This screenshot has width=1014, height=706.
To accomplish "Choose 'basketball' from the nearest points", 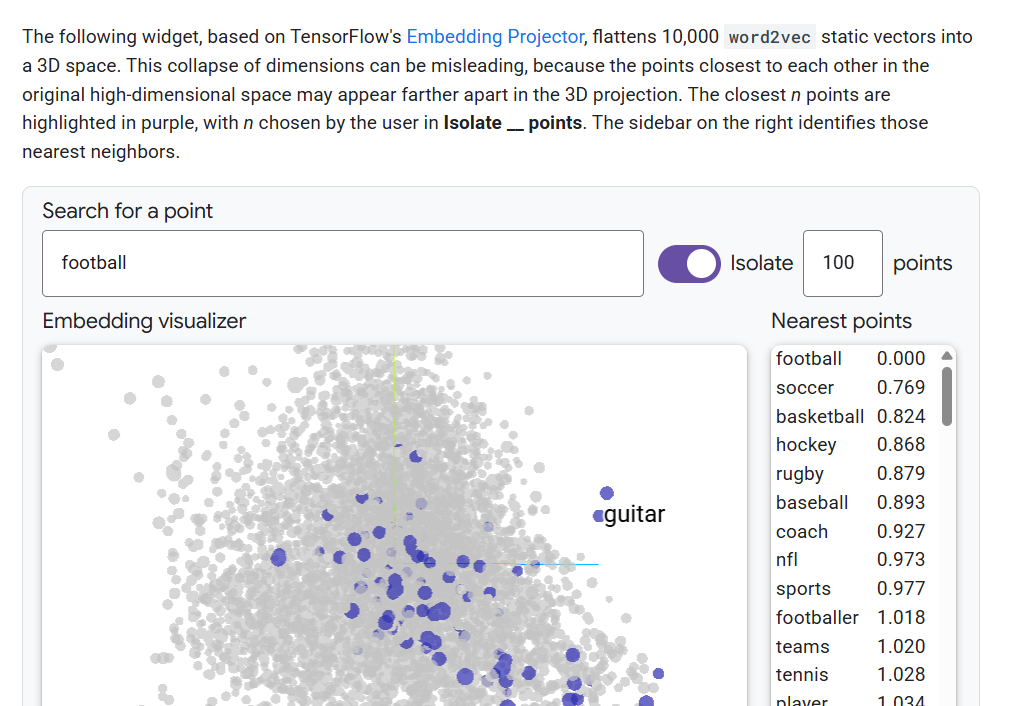I will (x=820, y=417).
